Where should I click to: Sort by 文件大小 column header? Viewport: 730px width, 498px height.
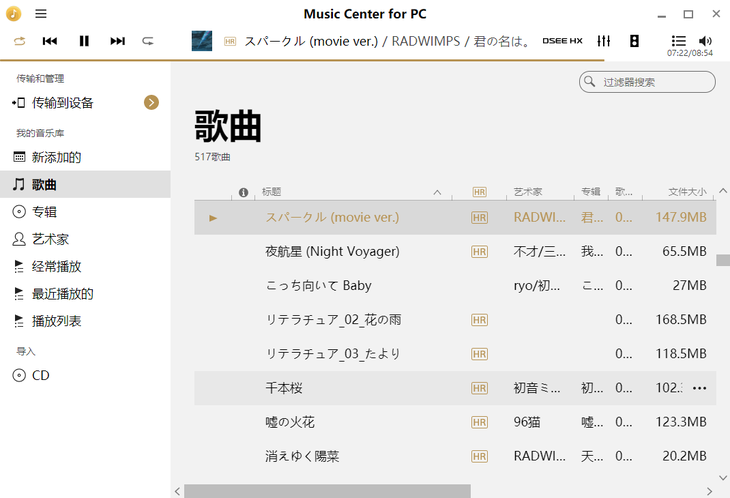click(687, 192)
